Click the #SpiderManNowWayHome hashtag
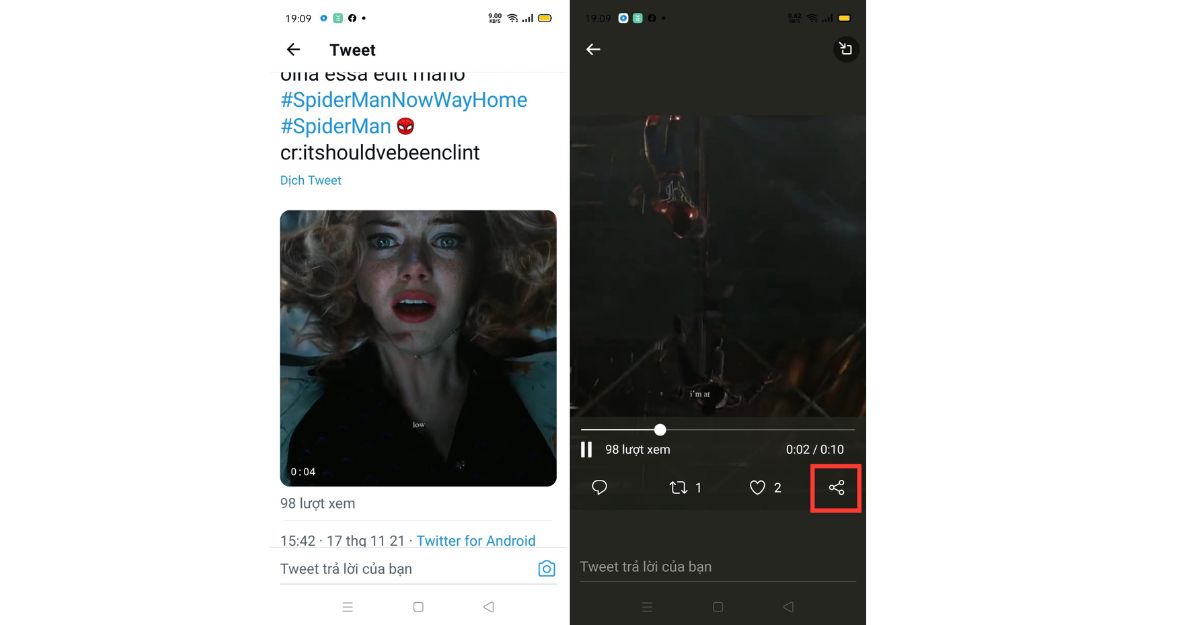This screenshot has height=625, width=1200. point(404,100)
